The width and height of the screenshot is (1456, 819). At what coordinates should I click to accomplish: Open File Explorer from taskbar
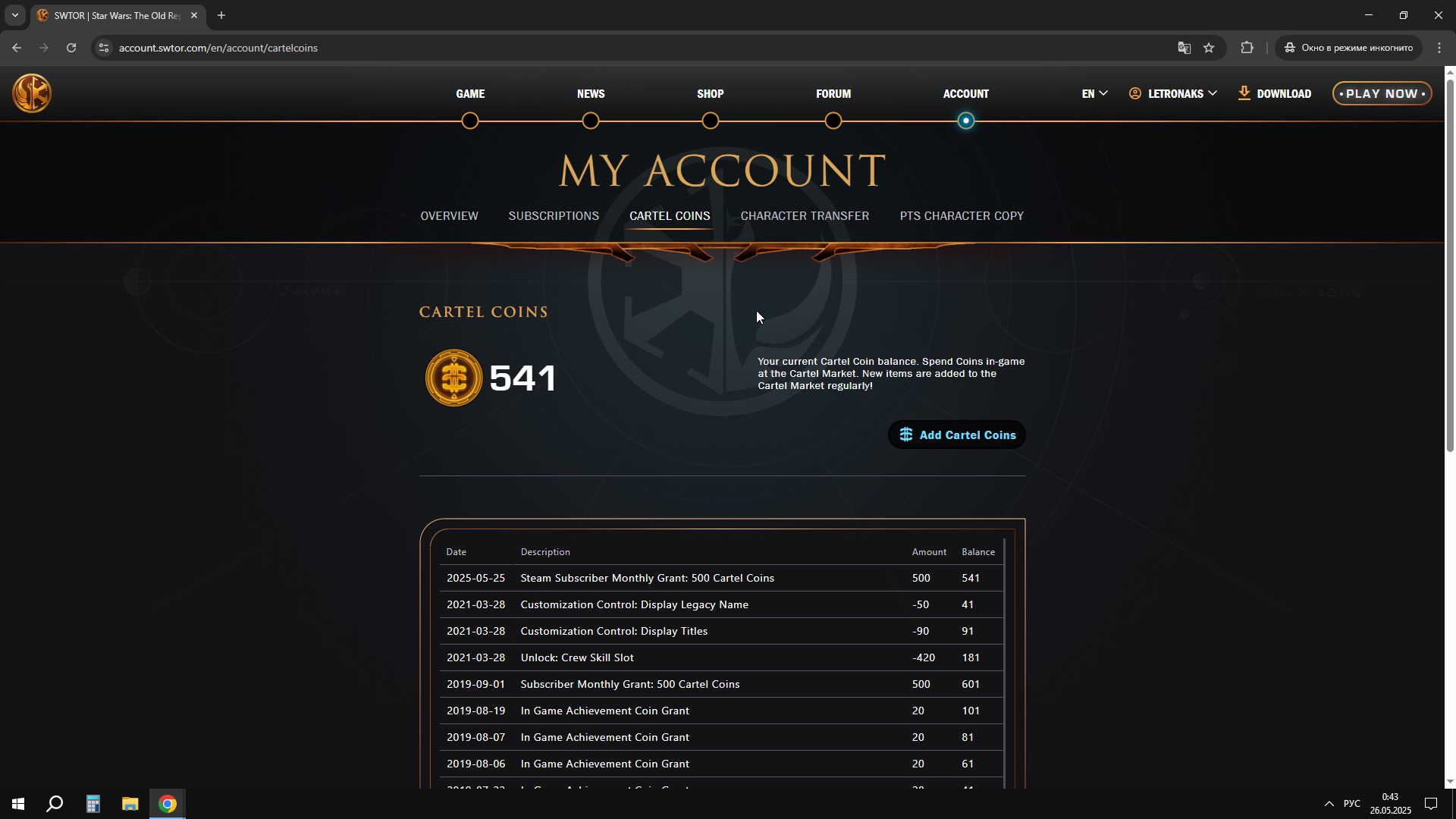point(130,804)
